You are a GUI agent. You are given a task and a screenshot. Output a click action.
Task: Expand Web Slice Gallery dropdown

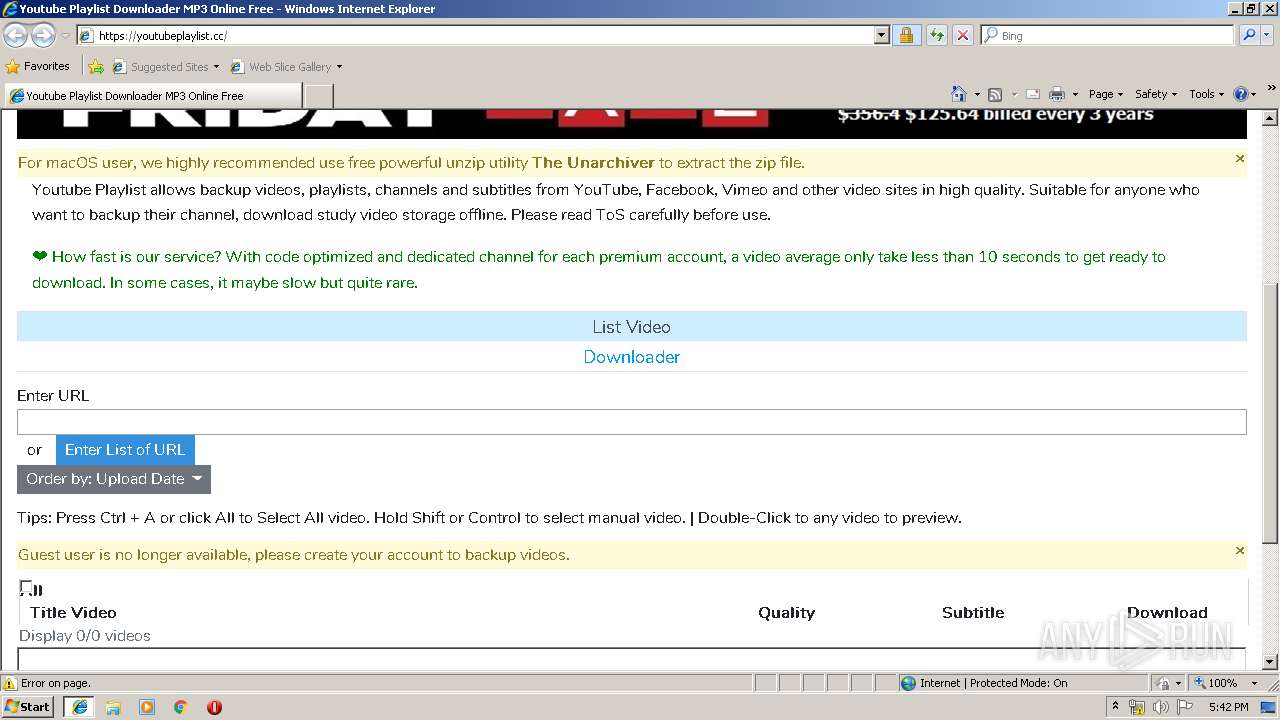pyautogui.click(x=339, y=67)
